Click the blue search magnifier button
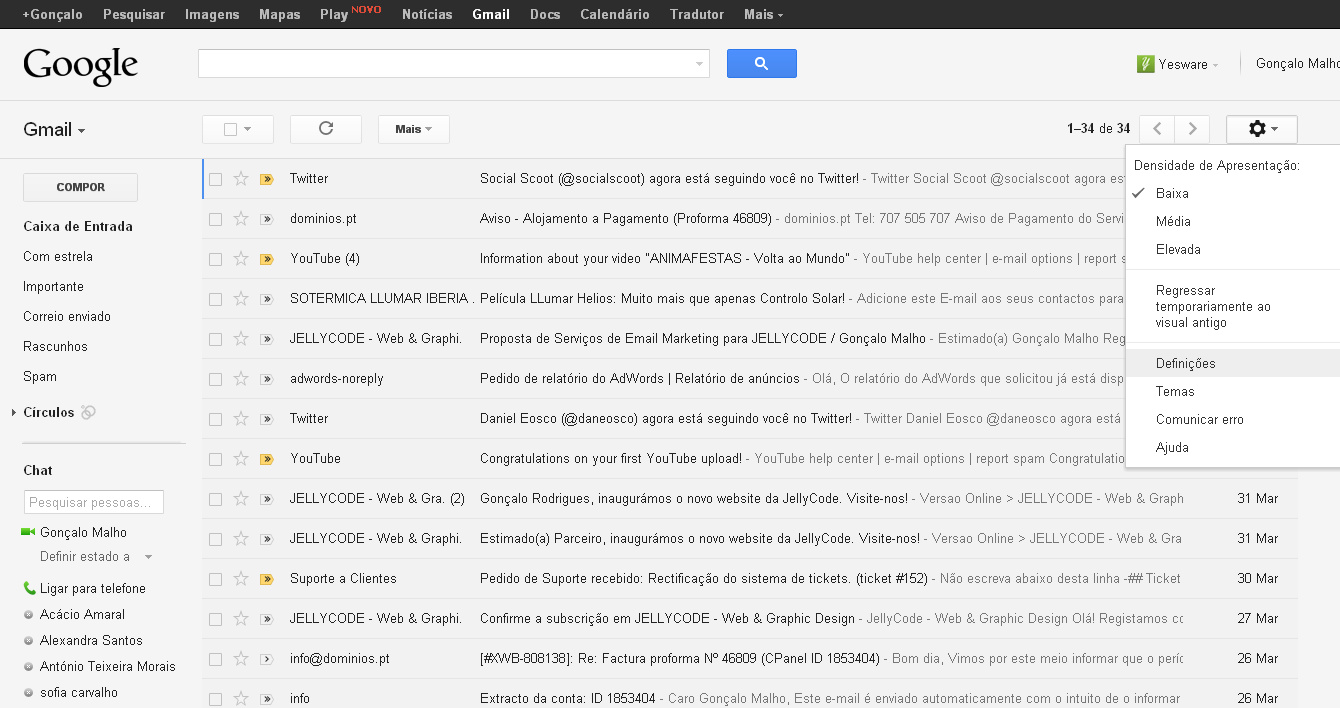The height and width of the screenshot is (708, 1340). (x=761, y=63)
